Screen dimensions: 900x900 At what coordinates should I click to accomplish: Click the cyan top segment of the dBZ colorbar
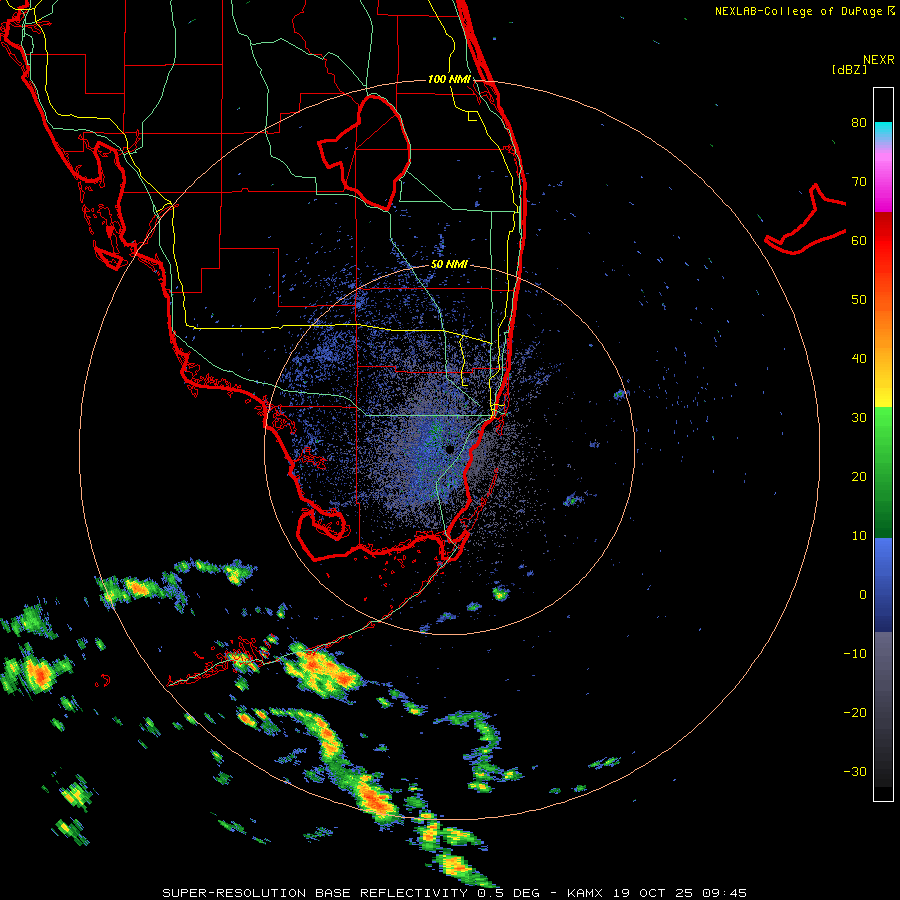click(x=883, y=130)
